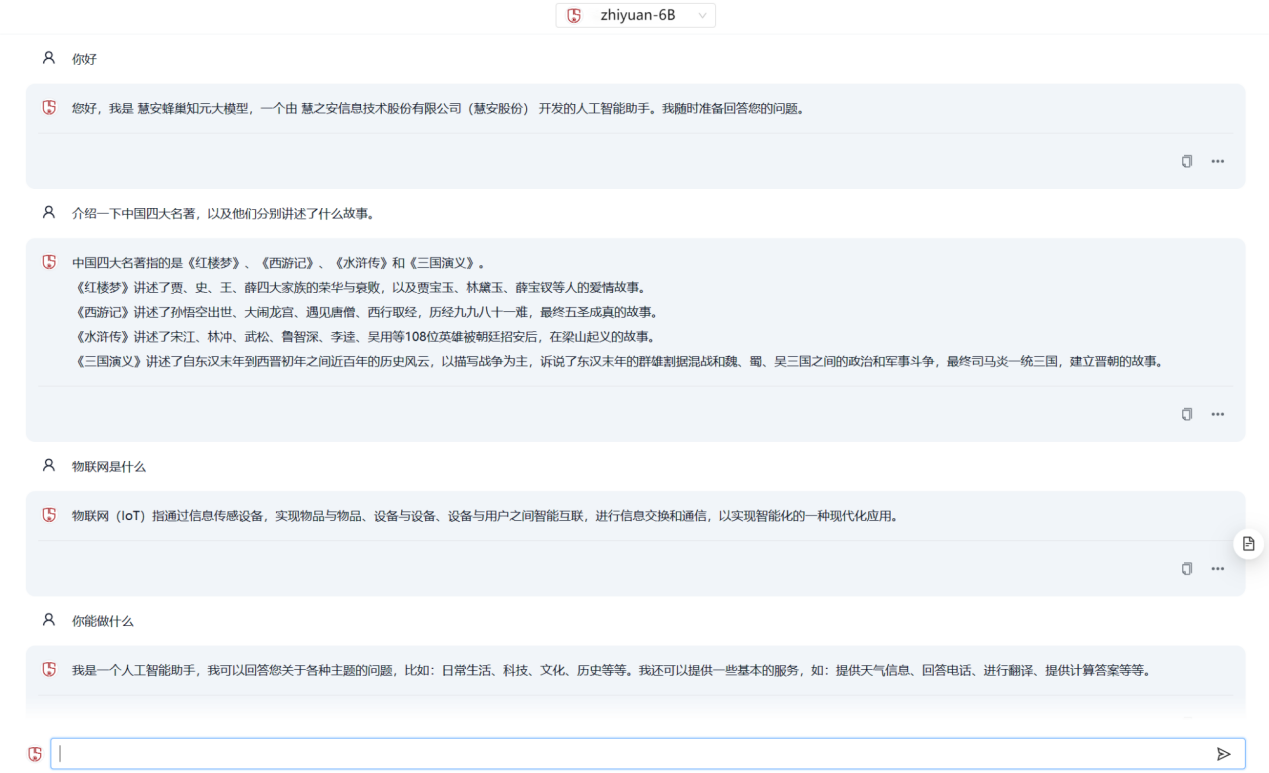Click the user avatar beside 物联网是什么
This screenshot has width=1269, height=773.
point(49,466)
